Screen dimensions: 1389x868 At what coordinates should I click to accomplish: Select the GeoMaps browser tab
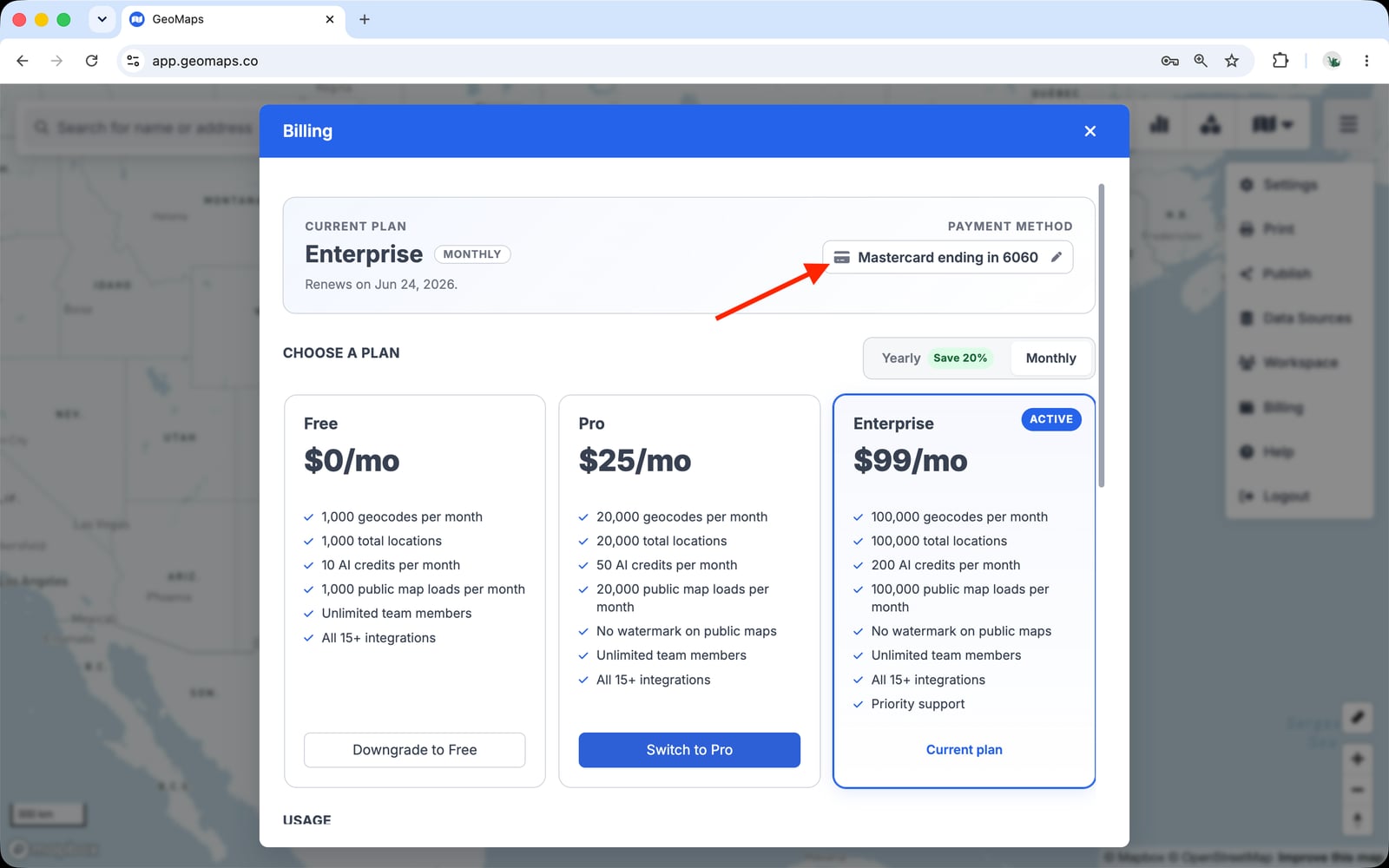tap(233, 19)
